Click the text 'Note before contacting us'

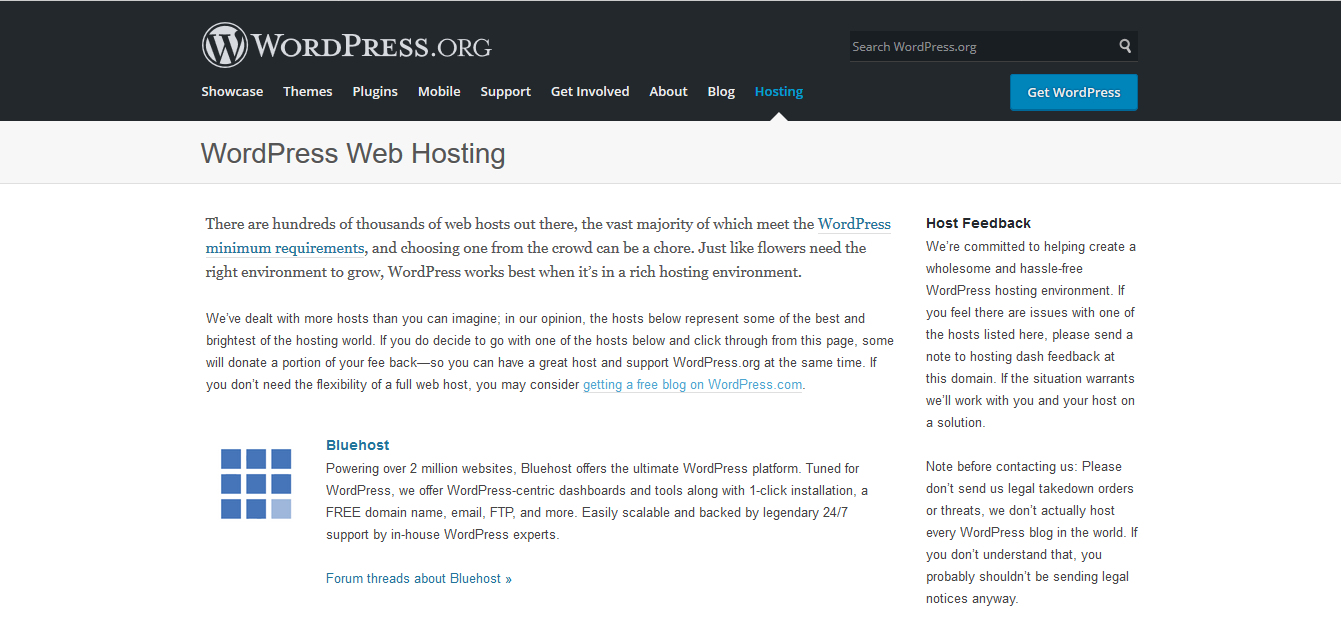1003,466
